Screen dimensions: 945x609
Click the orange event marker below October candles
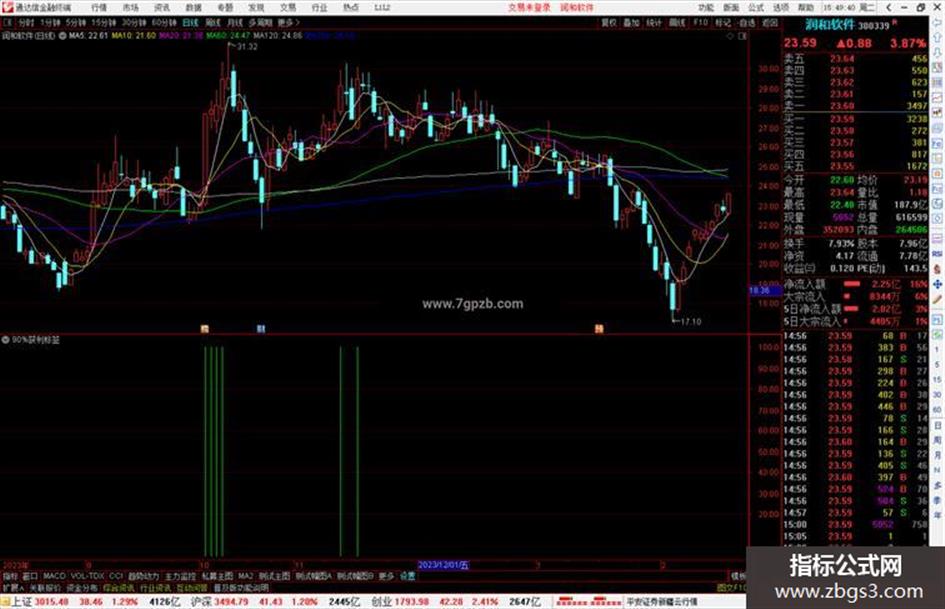(x=204, y=329)
